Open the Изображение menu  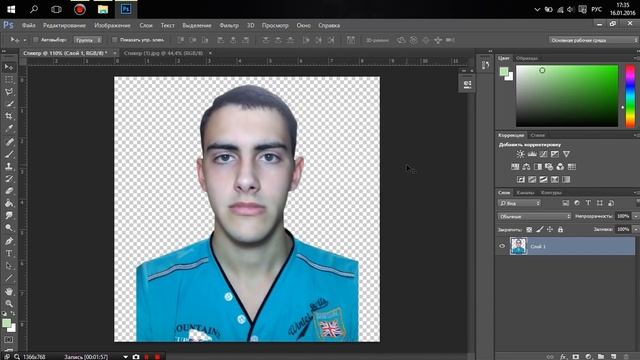point(112,25)
